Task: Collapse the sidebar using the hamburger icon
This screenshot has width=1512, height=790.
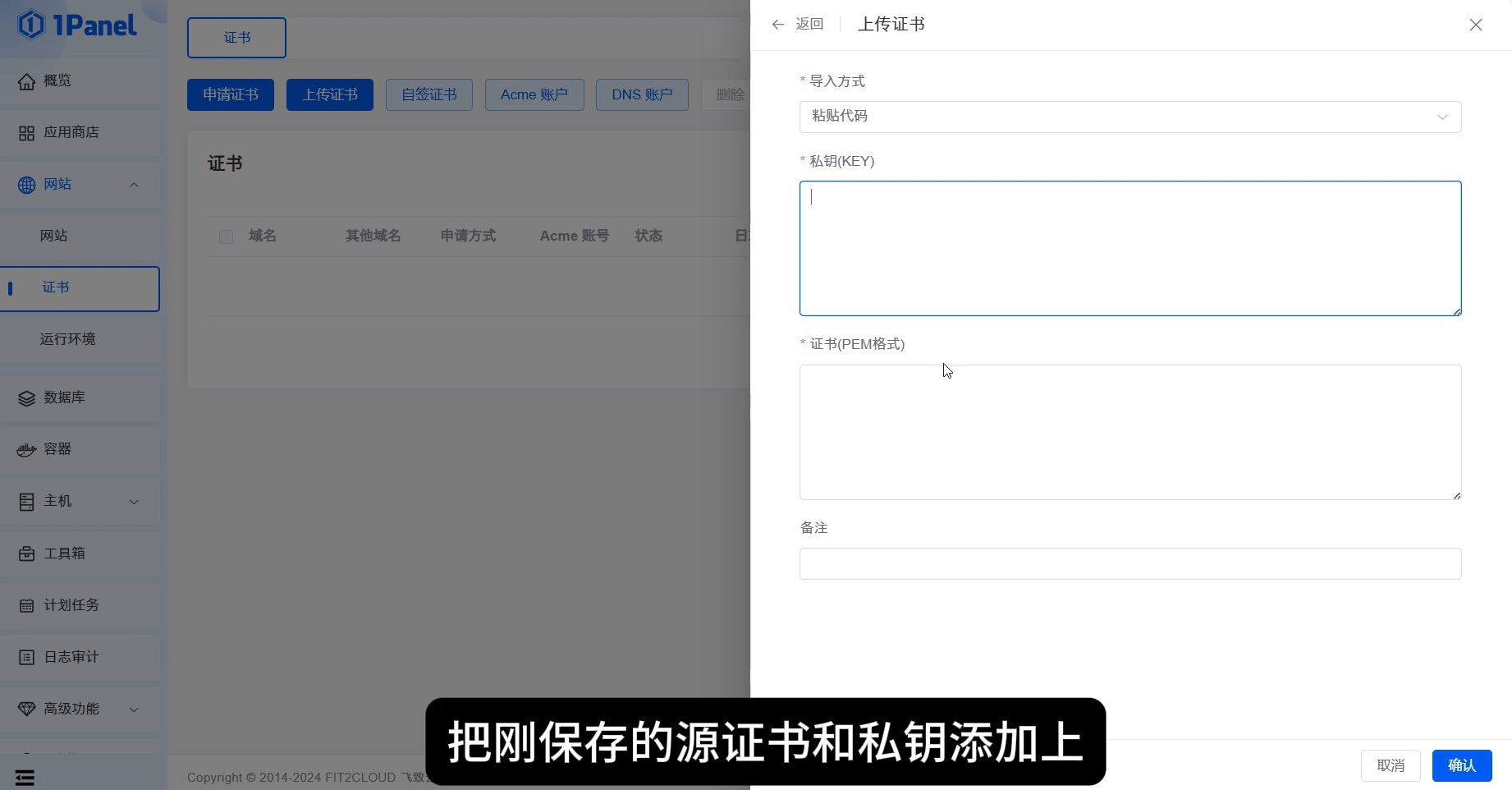Action: tap(25, 777)
